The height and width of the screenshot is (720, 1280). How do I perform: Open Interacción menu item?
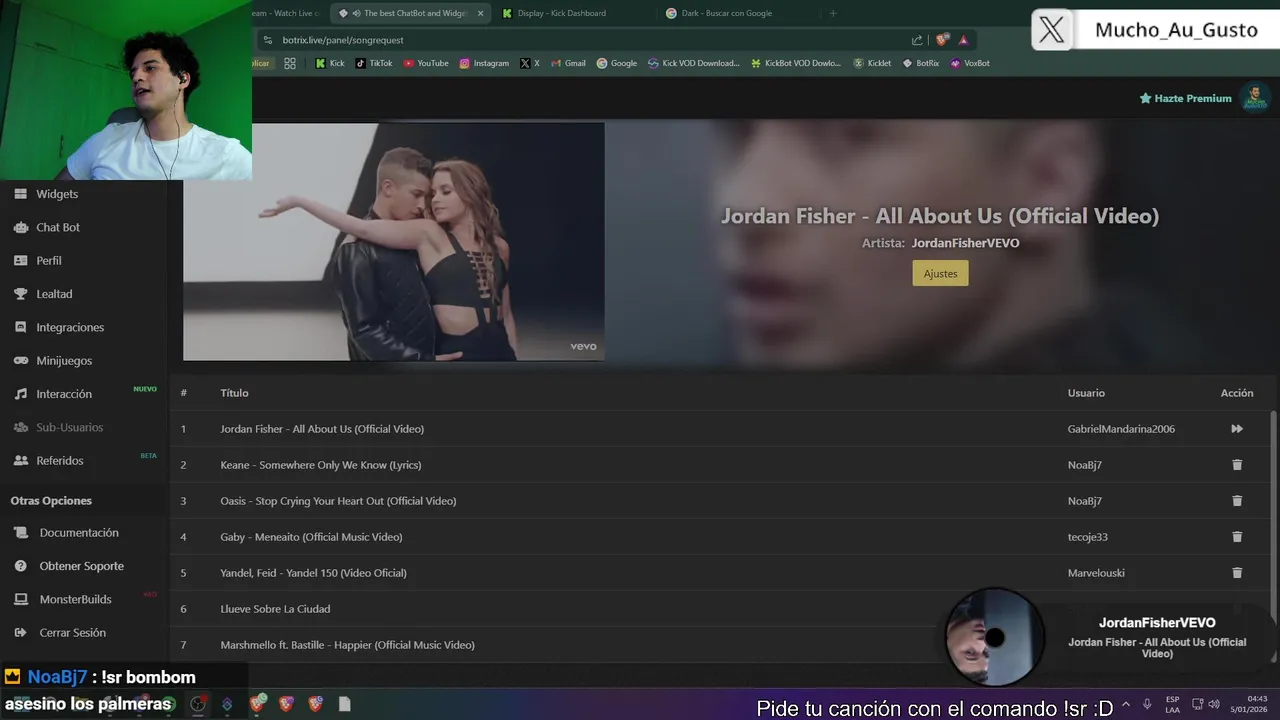point(64,394)
